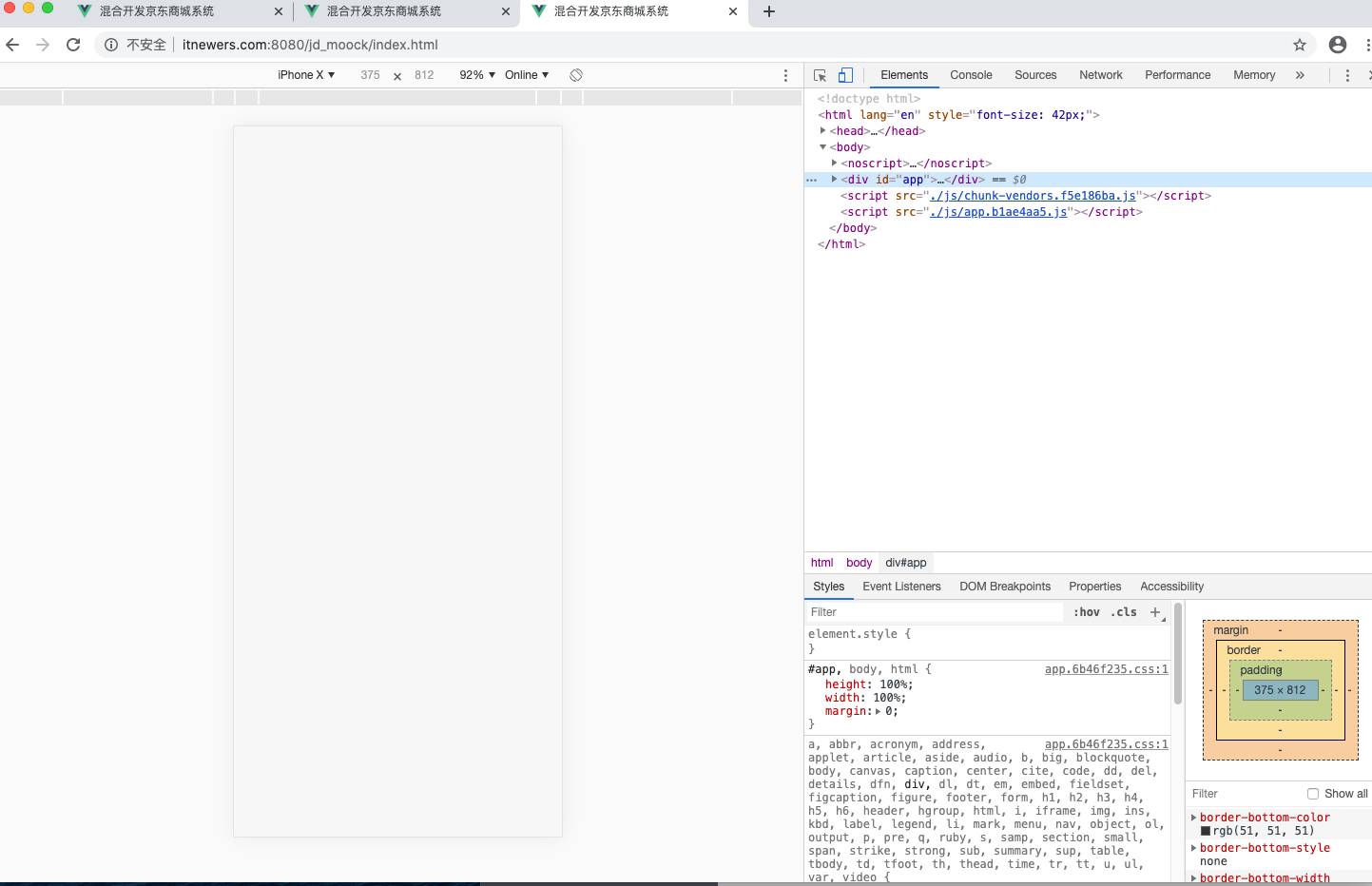Screen dimensions: 1372x886
Task: Click the device width 375 field
Action: [370, 75]
